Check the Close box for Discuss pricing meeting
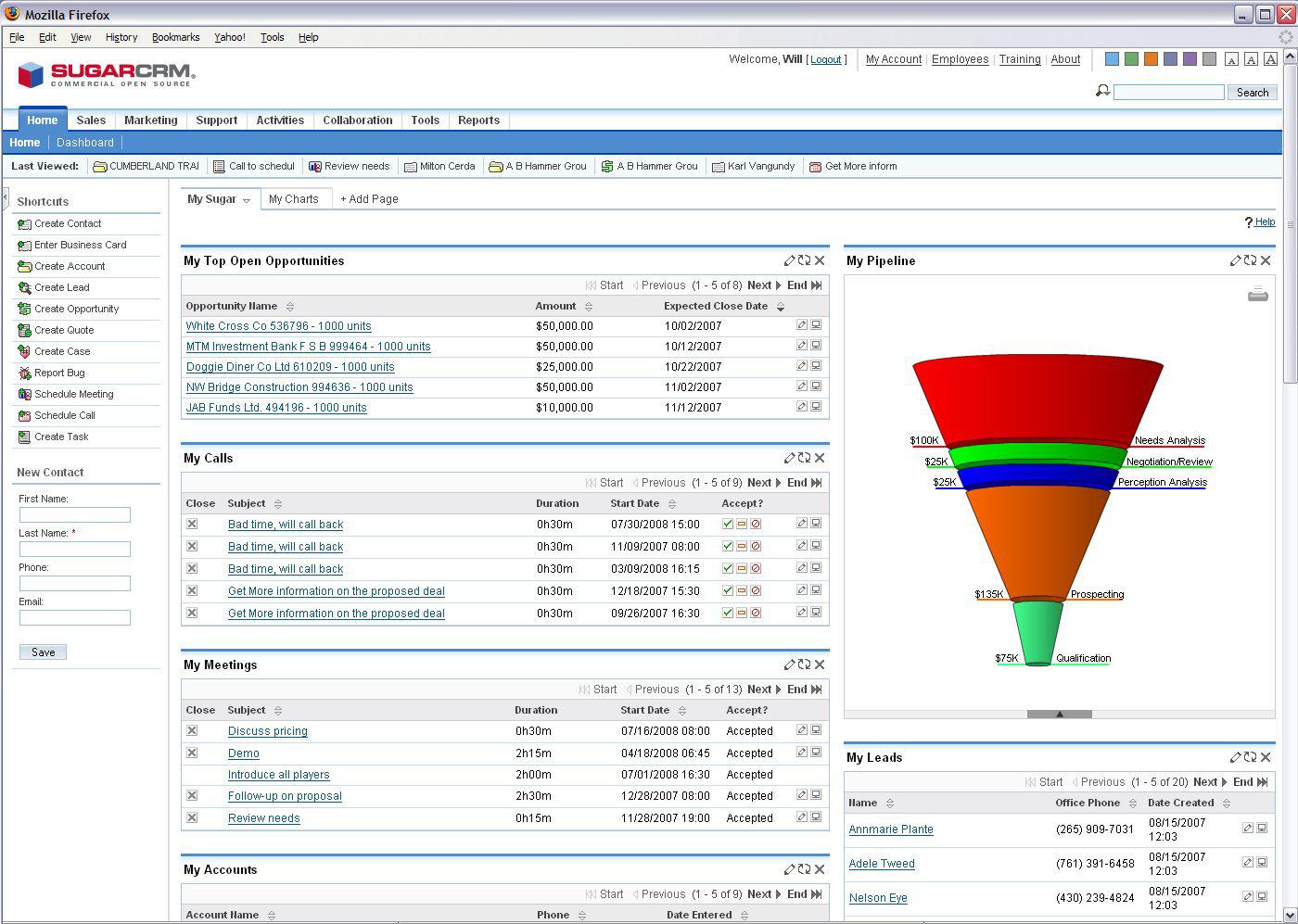This screenshot has width=1298, height=924. pos(192,731)
